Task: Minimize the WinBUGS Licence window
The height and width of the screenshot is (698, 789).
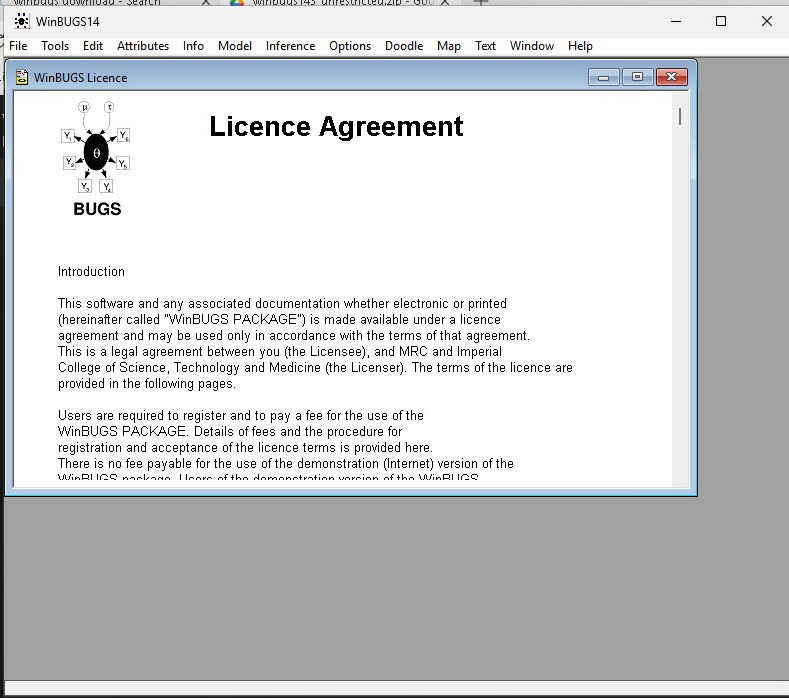Action: (x=603, y=77)
